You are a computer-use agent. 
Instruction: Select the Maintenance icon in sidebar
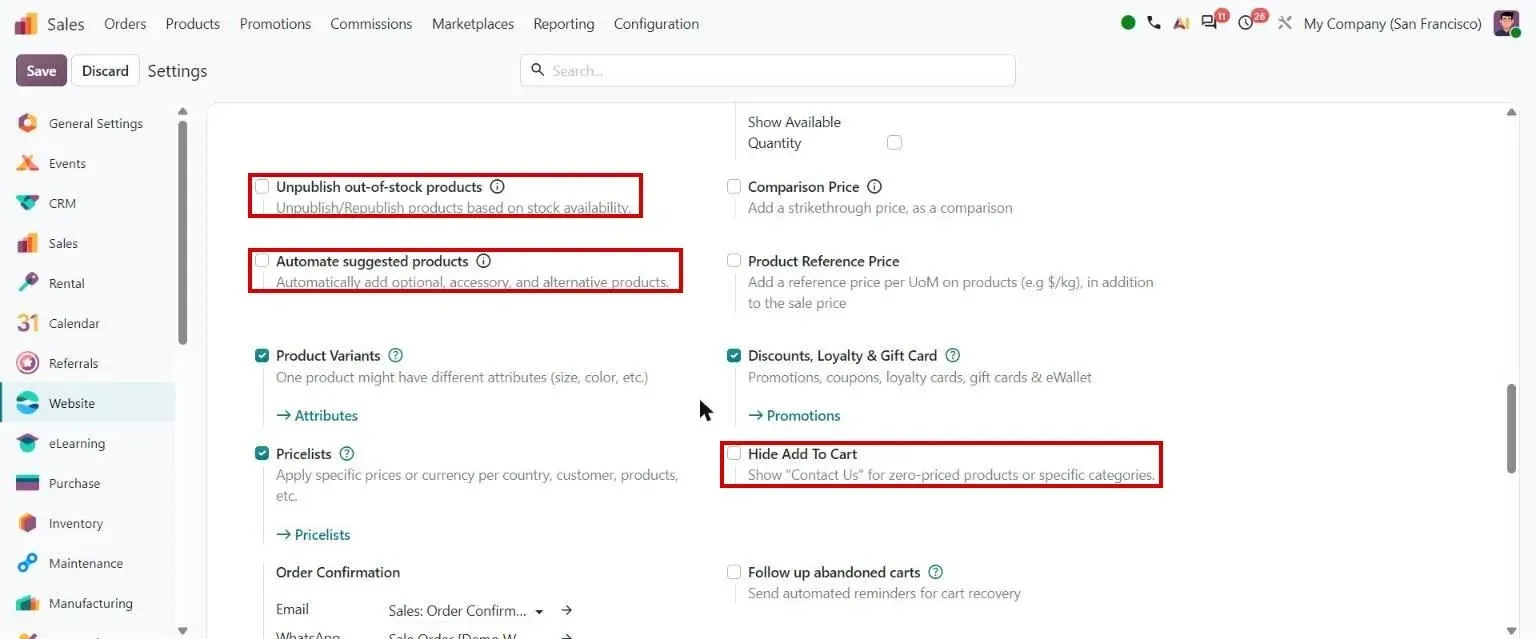(x=28, y=563)
